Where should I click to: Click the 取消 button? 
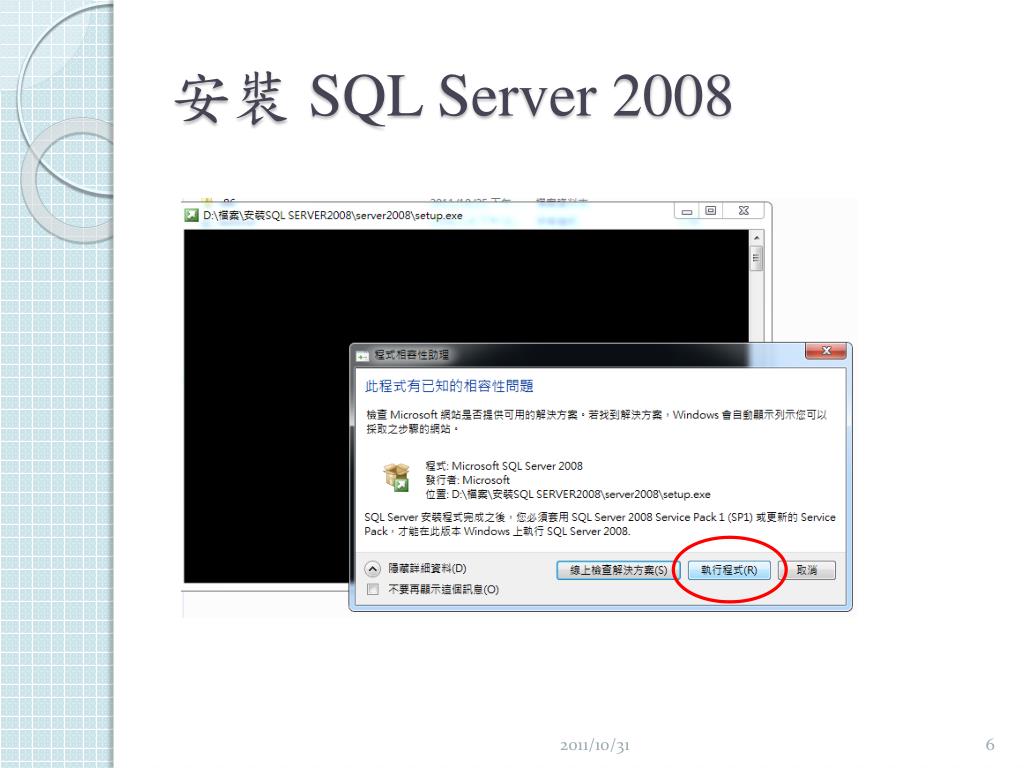coord(807,570)
